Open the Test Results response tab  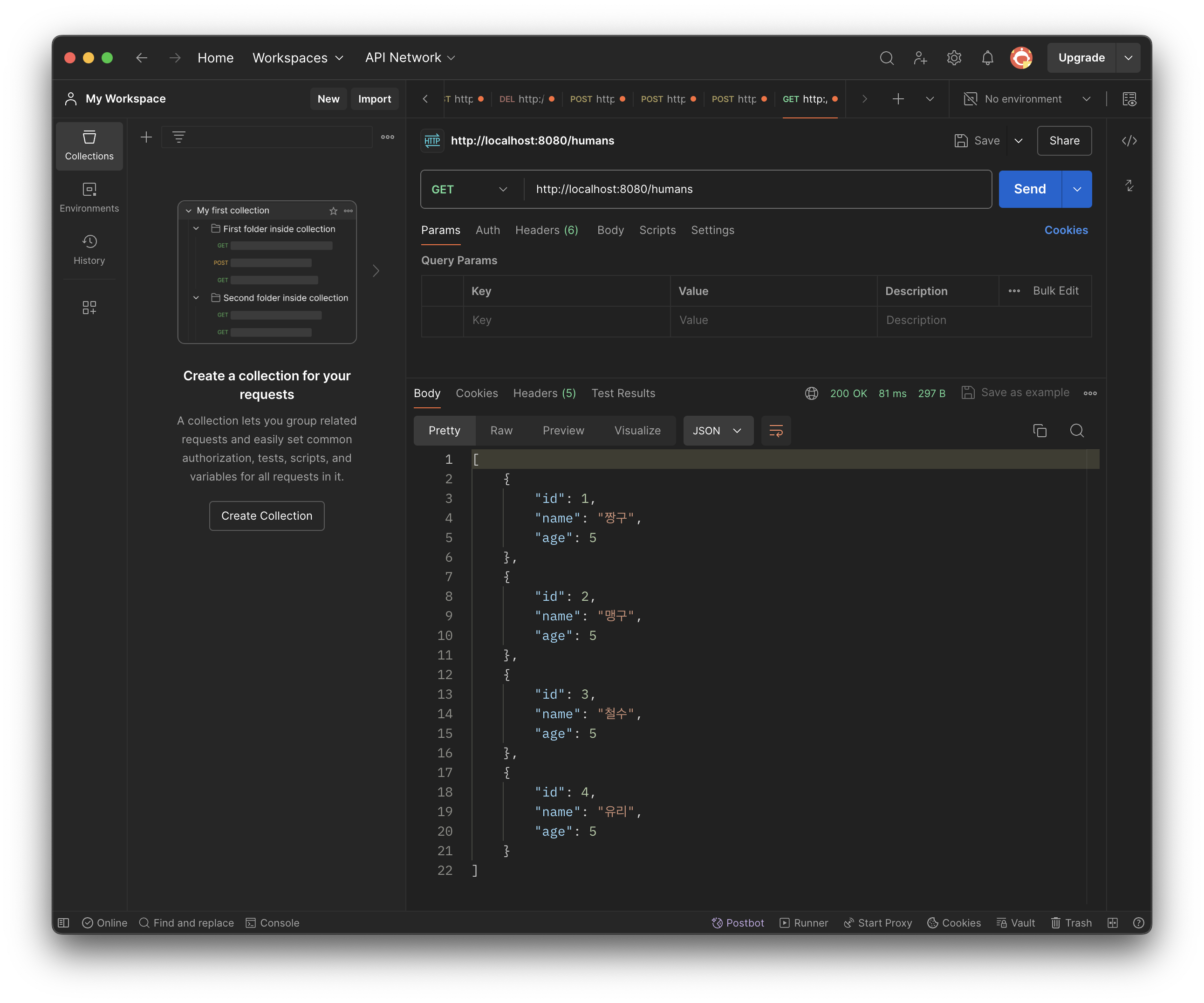[623, 393]
